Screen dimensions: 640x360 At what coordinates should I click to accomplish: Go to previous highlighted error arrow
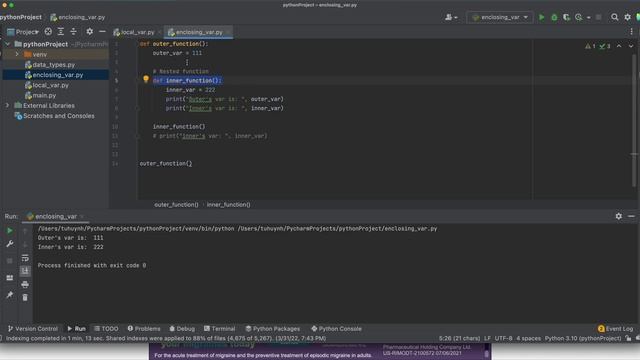click(619, 47)
